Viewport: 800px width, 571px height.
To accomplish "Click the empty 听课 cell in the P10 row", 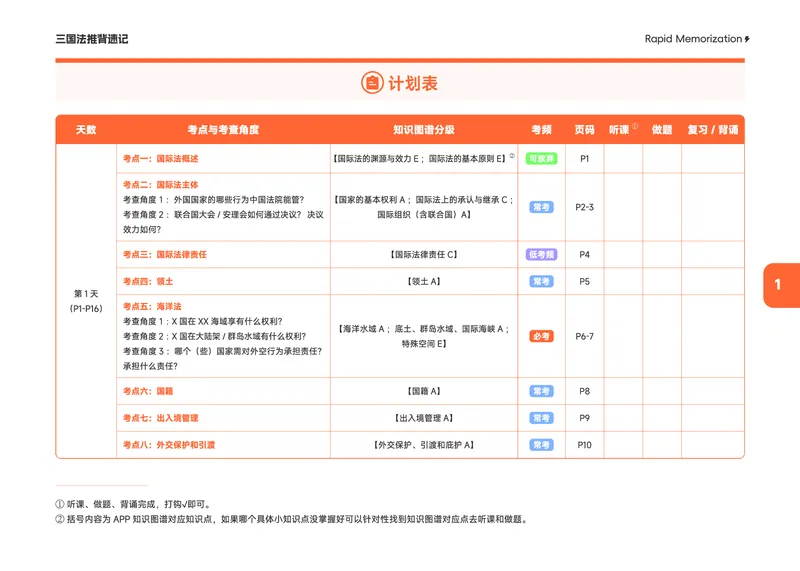I will [623, 445].
